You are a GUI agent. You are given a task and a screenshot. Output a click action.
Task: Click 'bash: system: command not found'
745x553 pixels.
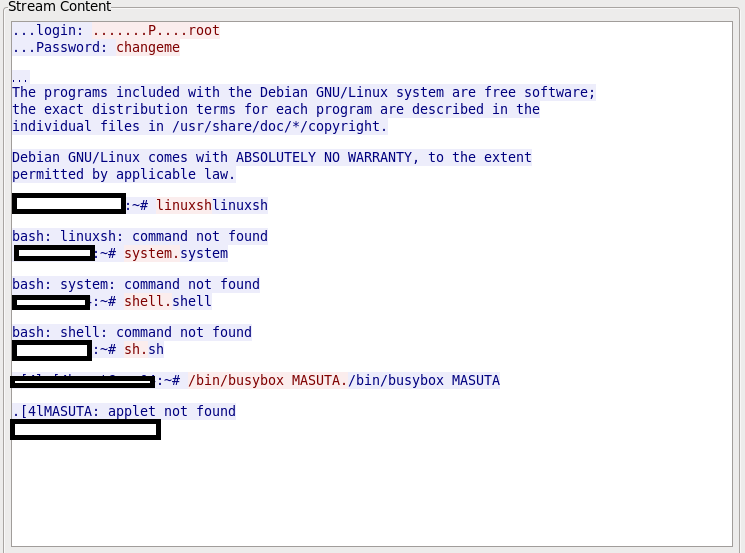(x=136, y=284)
